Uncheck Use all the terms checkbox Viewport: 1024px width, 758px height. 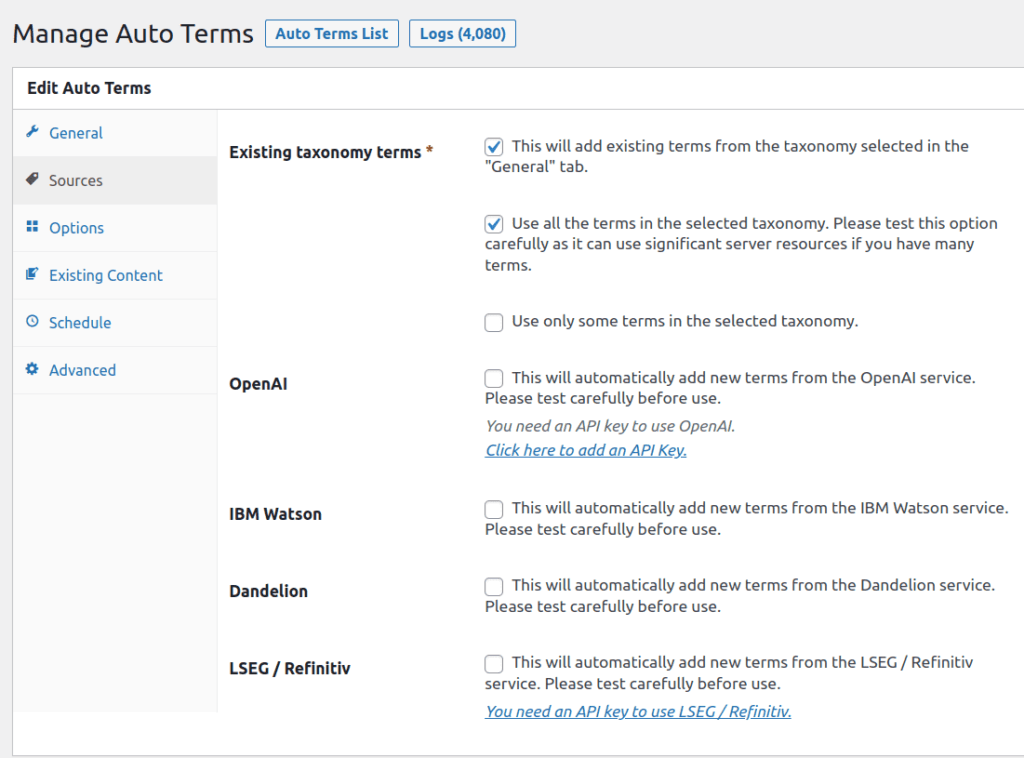coord(494,224)
